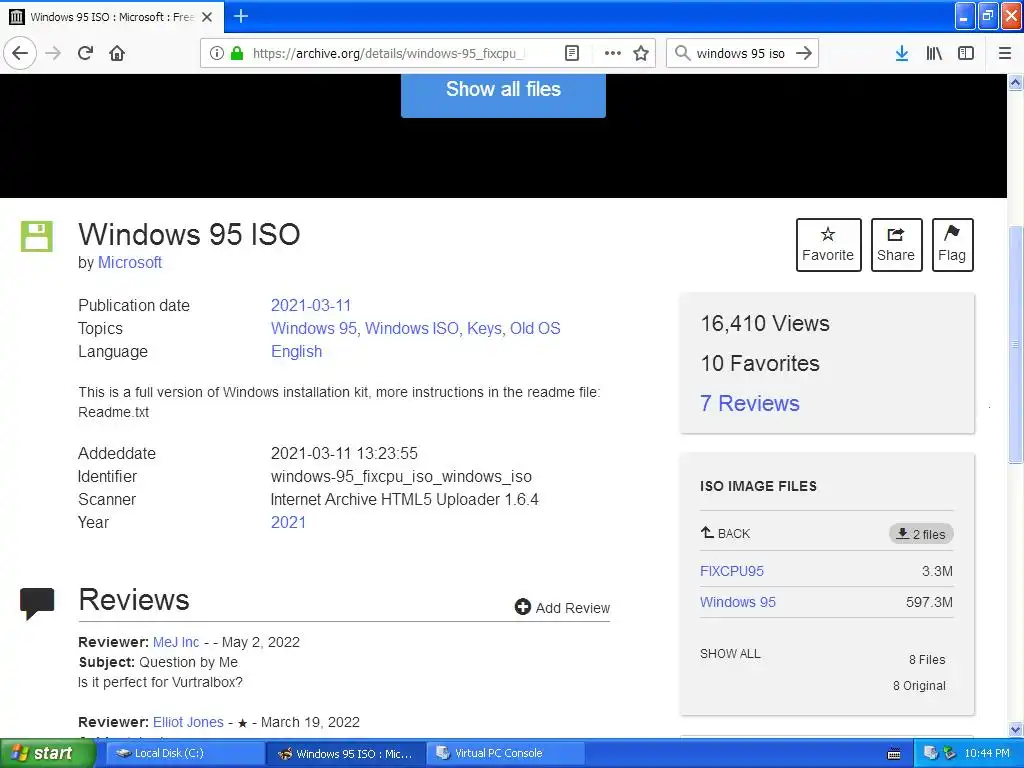
Task: Collapse ISO image list with BACK
Action: pyautogui.click(x=726, y=534)
